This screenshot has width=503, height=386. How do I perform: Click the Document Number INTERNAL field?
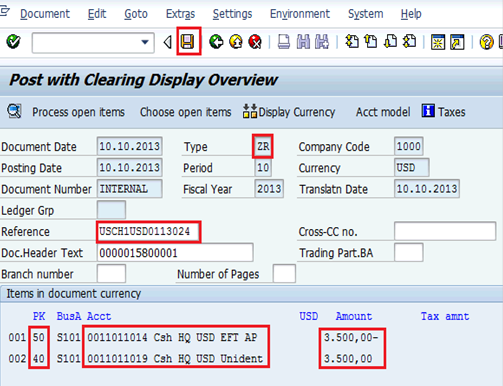pos(130,189)
